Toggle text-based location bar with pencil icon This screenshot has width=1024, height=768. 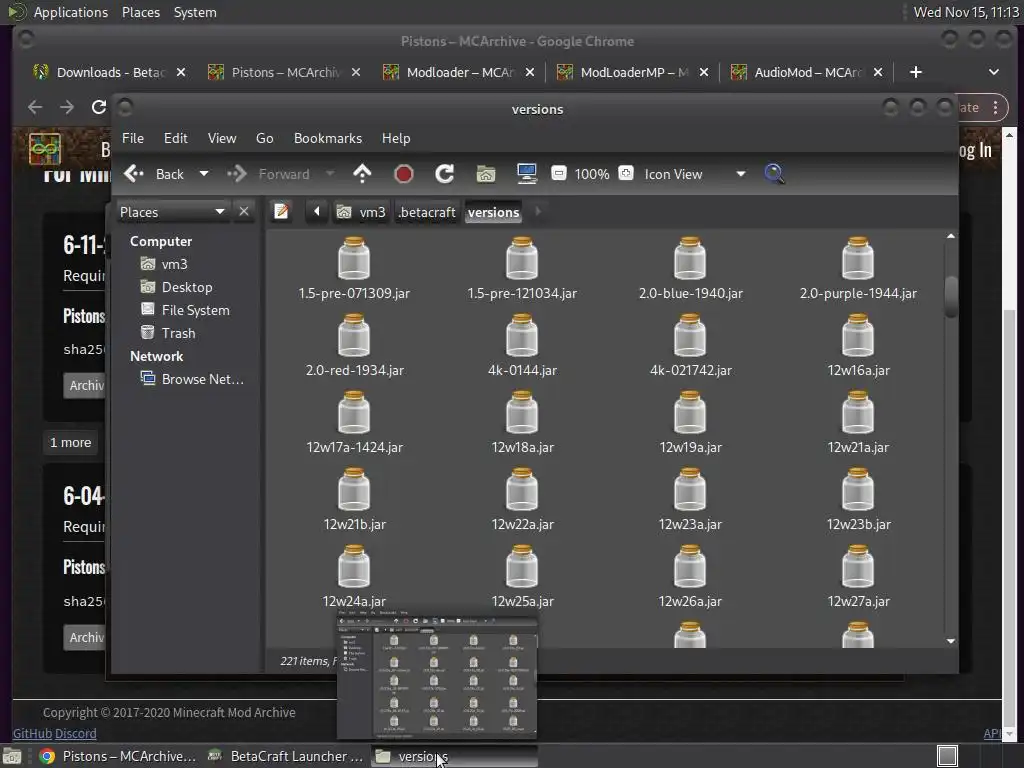pos(282,211)
